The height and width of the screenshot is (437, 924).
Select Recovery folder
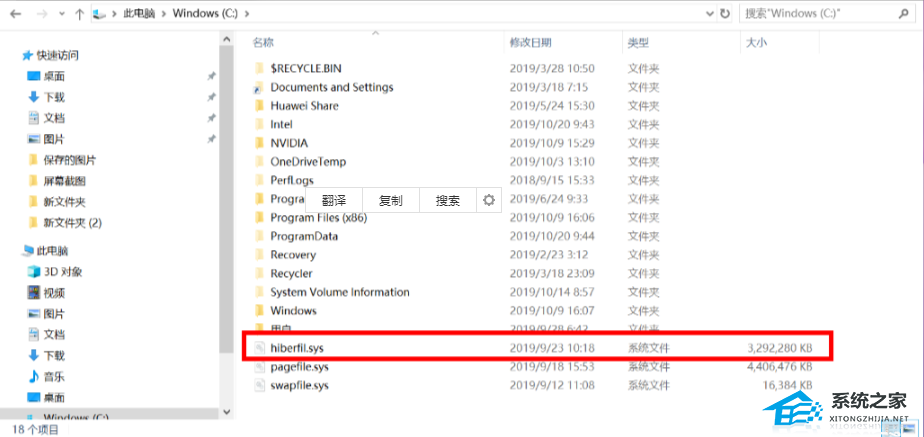coord(293,255)
